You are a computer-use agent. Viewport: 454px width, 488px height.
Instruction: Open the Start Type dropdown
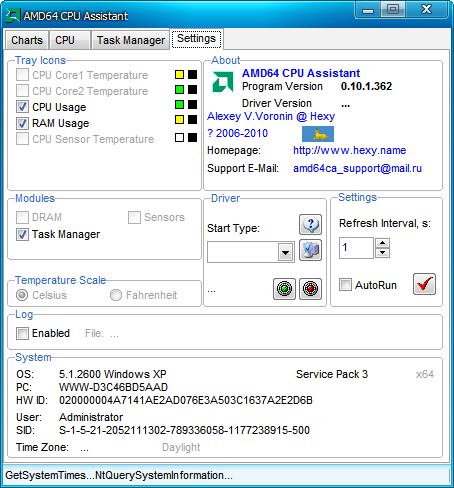click(285, 253)
